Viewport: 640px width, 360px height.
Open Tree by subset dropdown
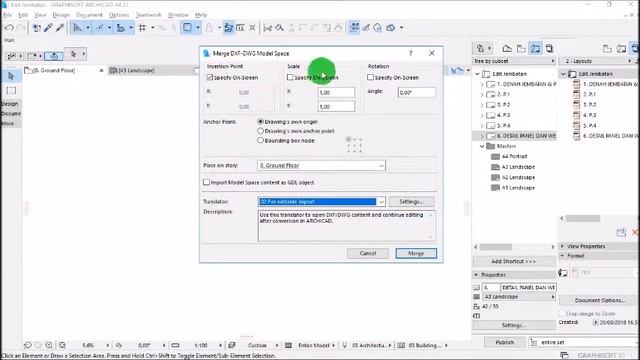(x=514, y=61)
